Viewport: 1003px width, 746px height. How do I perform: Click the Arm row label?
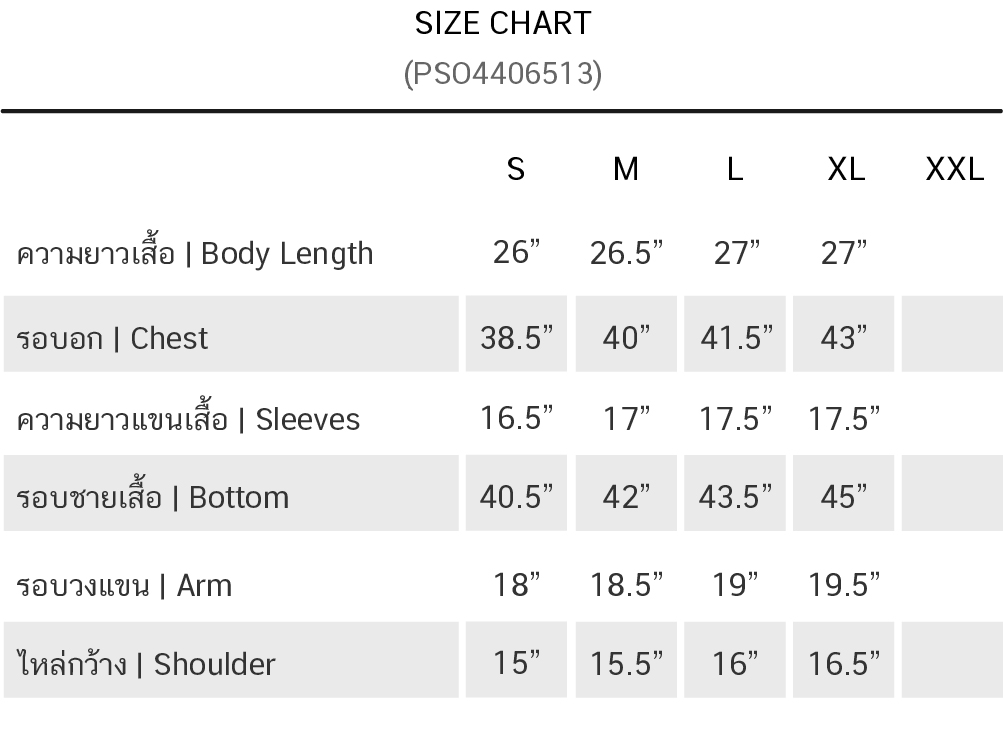(x=124, y=585)
